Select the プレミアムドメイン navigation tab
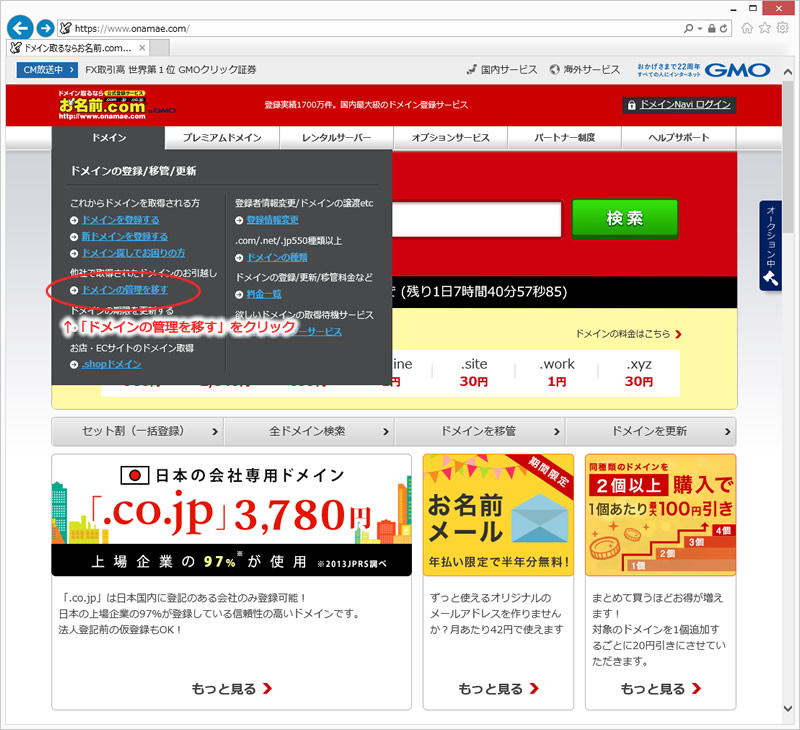Screen dimensions: 800x730 coord(222,138)
